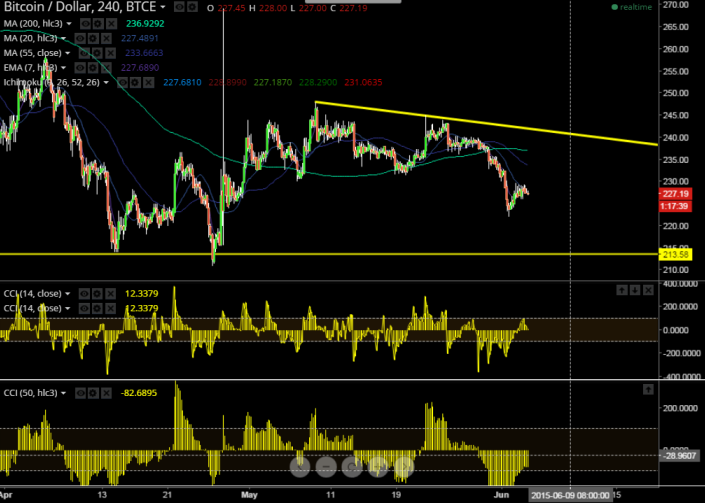705x503 pixels.
Task: Click the green realtime status indicator
Action: click(x=632, y=7)
